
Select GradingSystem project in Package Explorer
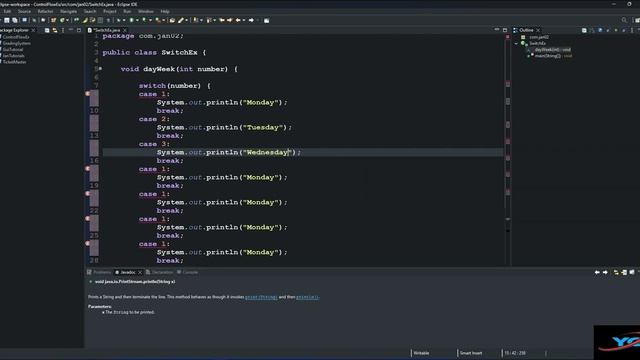coord(16,43)
